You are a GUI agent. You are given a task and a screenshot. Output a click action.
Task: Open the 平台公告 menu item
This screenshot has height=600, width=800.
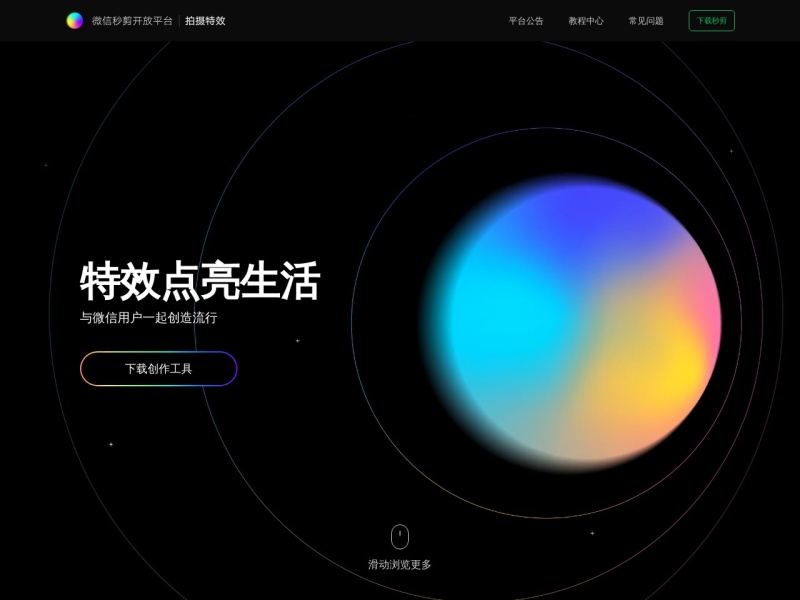click(526, 21)
